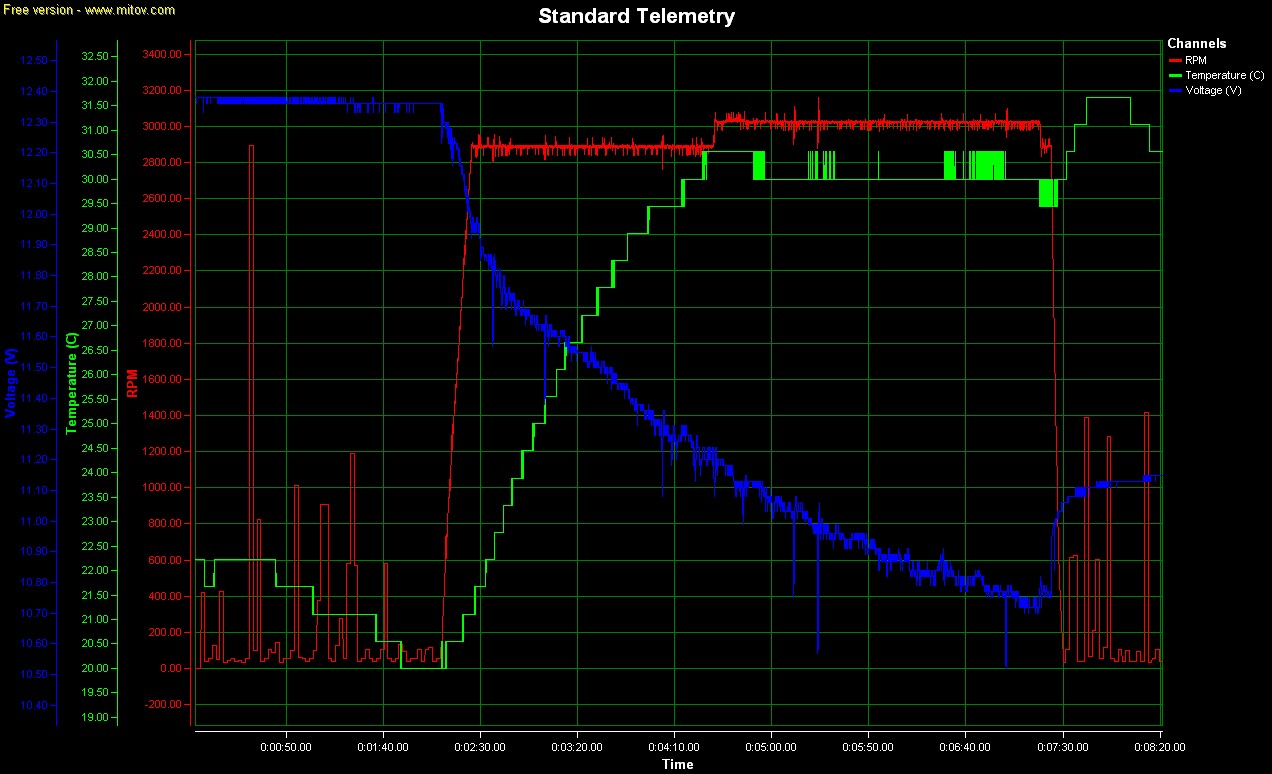
Task: Click the vertical green Temperature (C) axis title
Action: [x=71, y=383]
